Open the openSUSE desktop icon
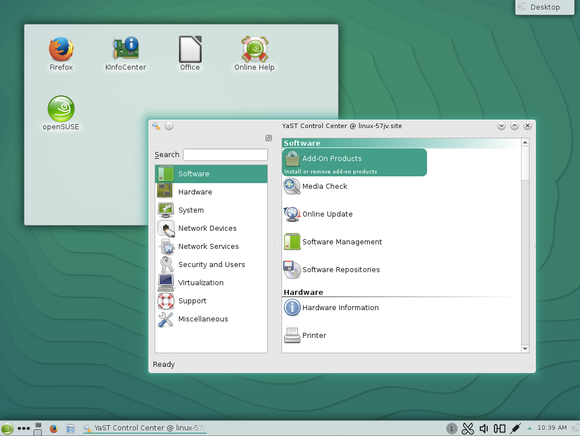This screenshot has height=436, width=580. 61,113
